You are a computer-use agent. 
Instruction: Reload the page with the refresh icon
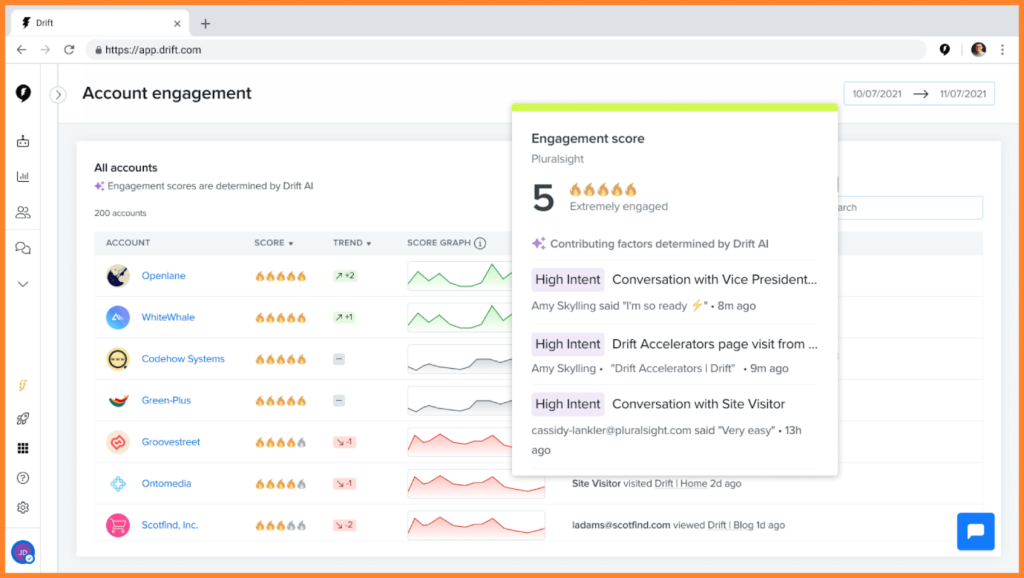click(69, 50)
